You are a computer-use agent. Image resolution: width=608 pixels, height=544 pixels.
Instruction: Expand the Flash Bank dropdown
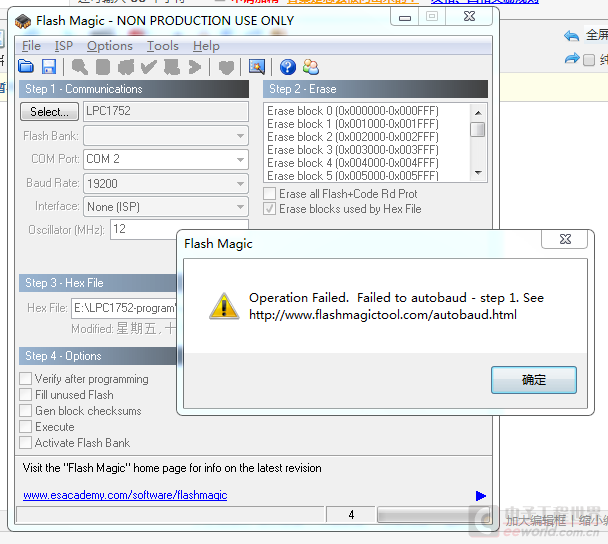pos(240,136)
